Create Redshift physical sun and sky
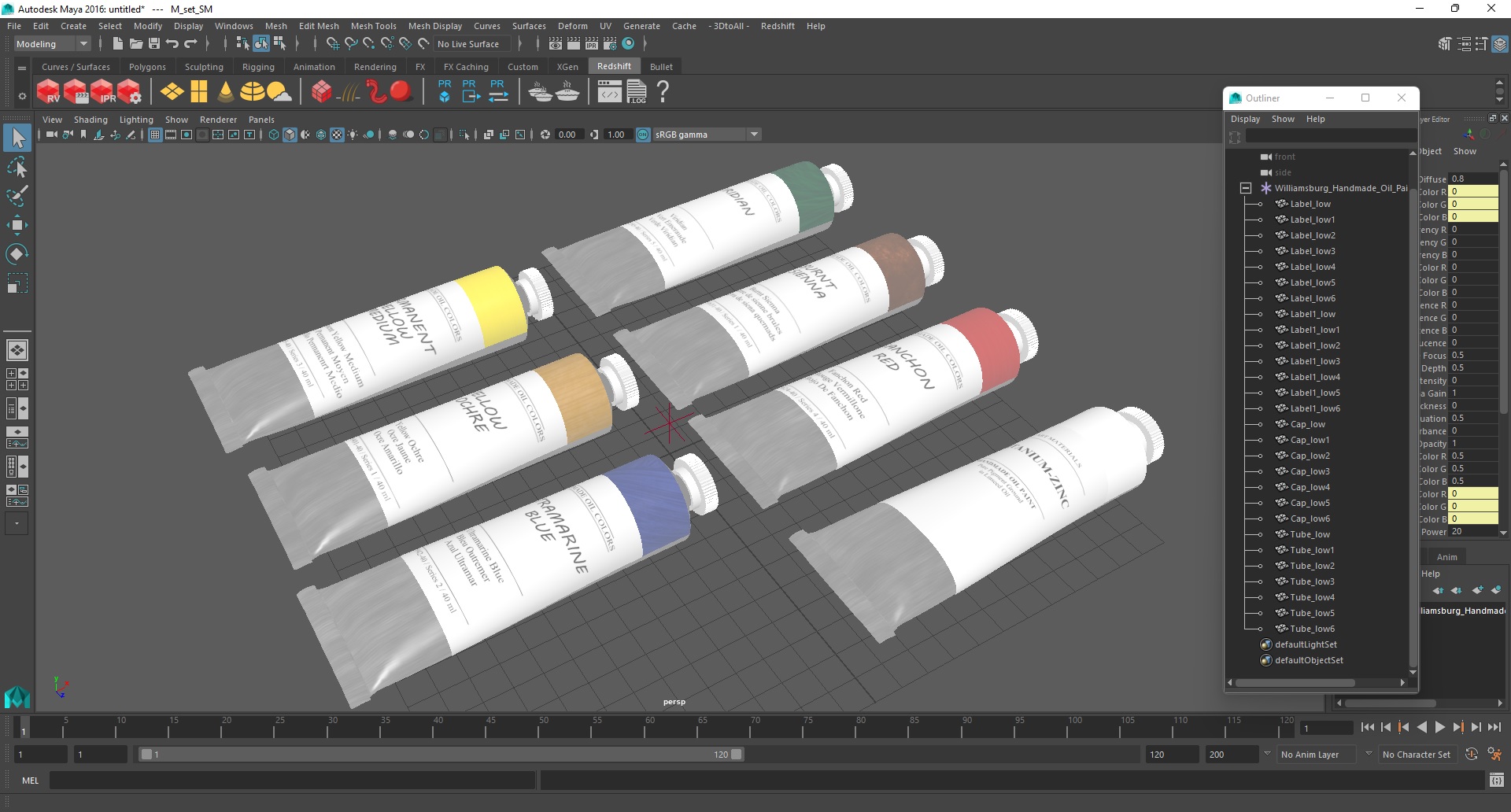The height and width of the screenshot is (812, 1511). 279,92
